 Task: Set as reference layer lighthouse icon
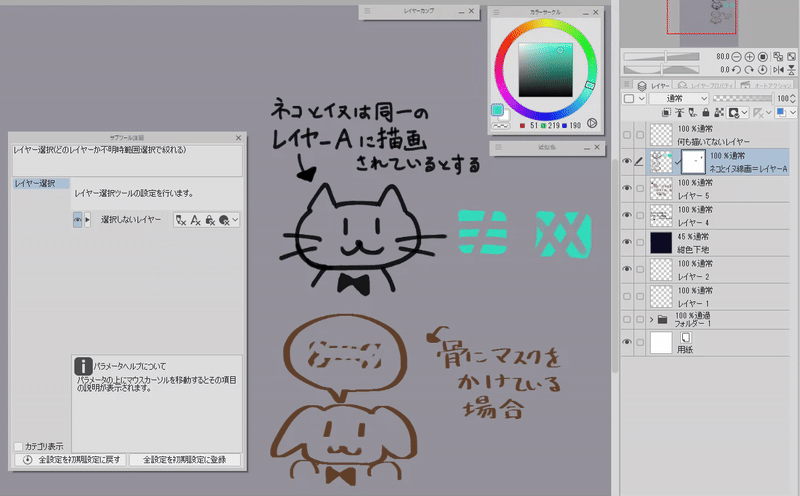click(680, 112)
